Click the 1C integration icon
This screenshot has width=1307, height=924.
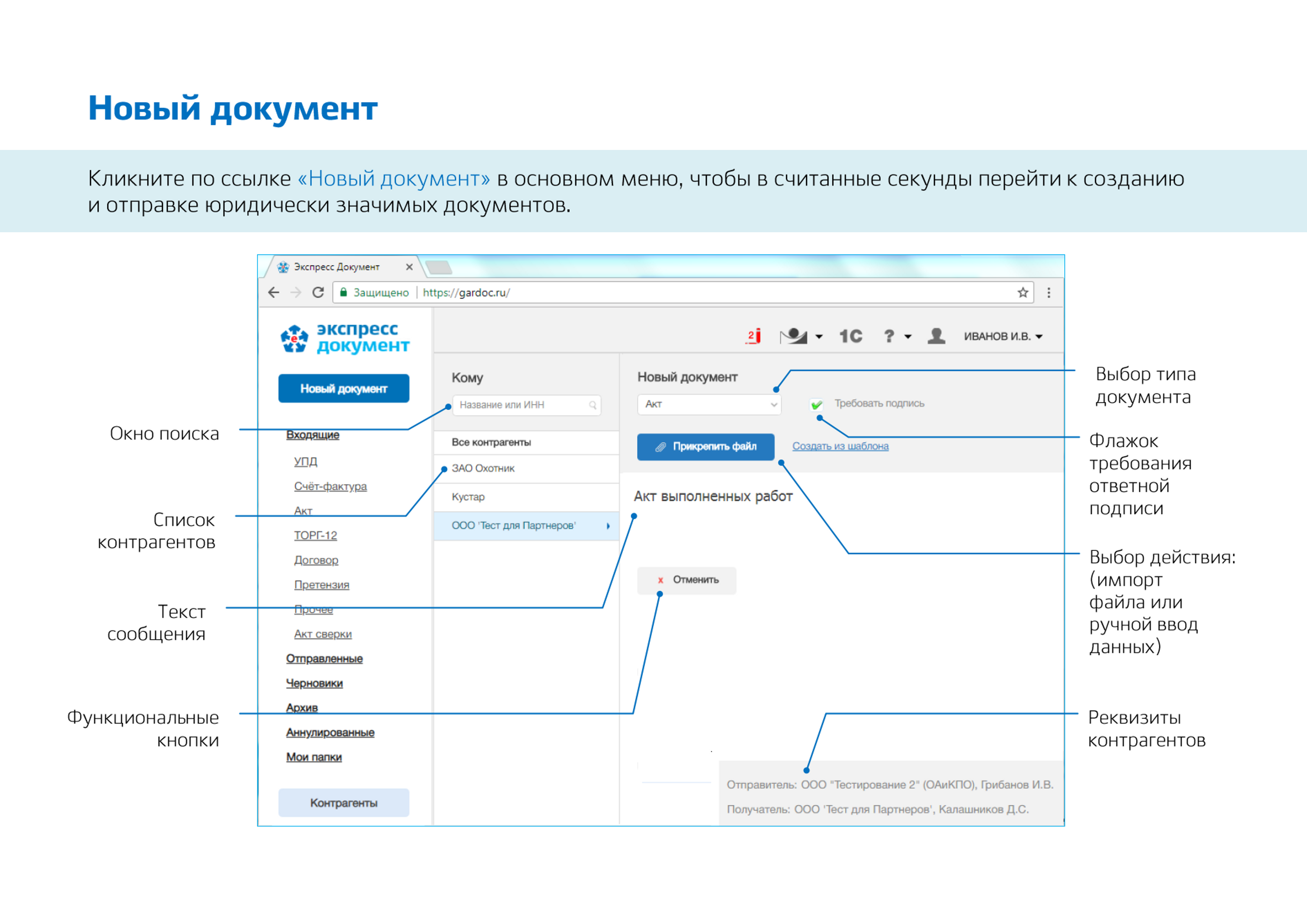click(x=850, y=336)
